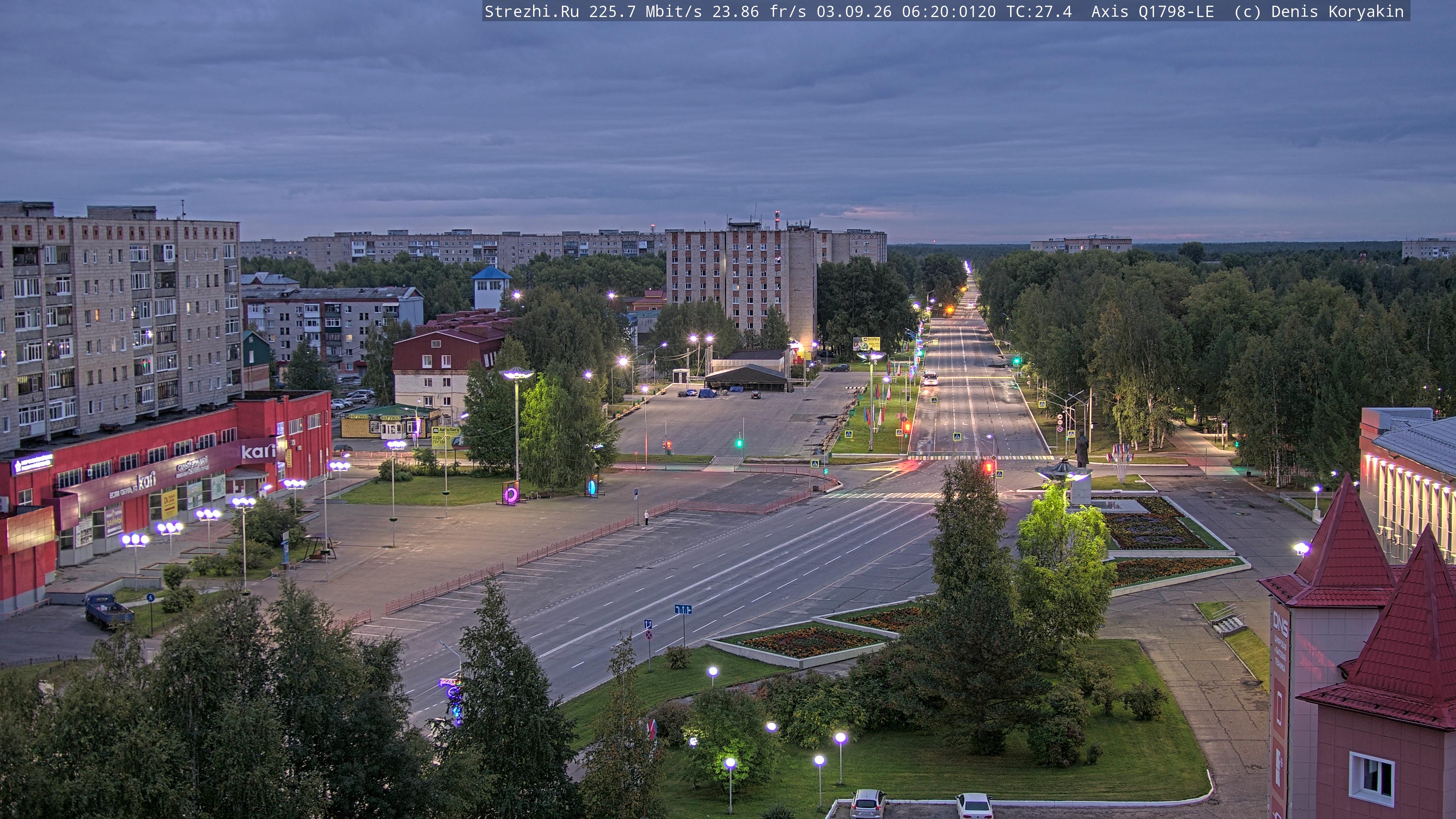Click the Denis Koryakin copyright text

(1337, 11)
